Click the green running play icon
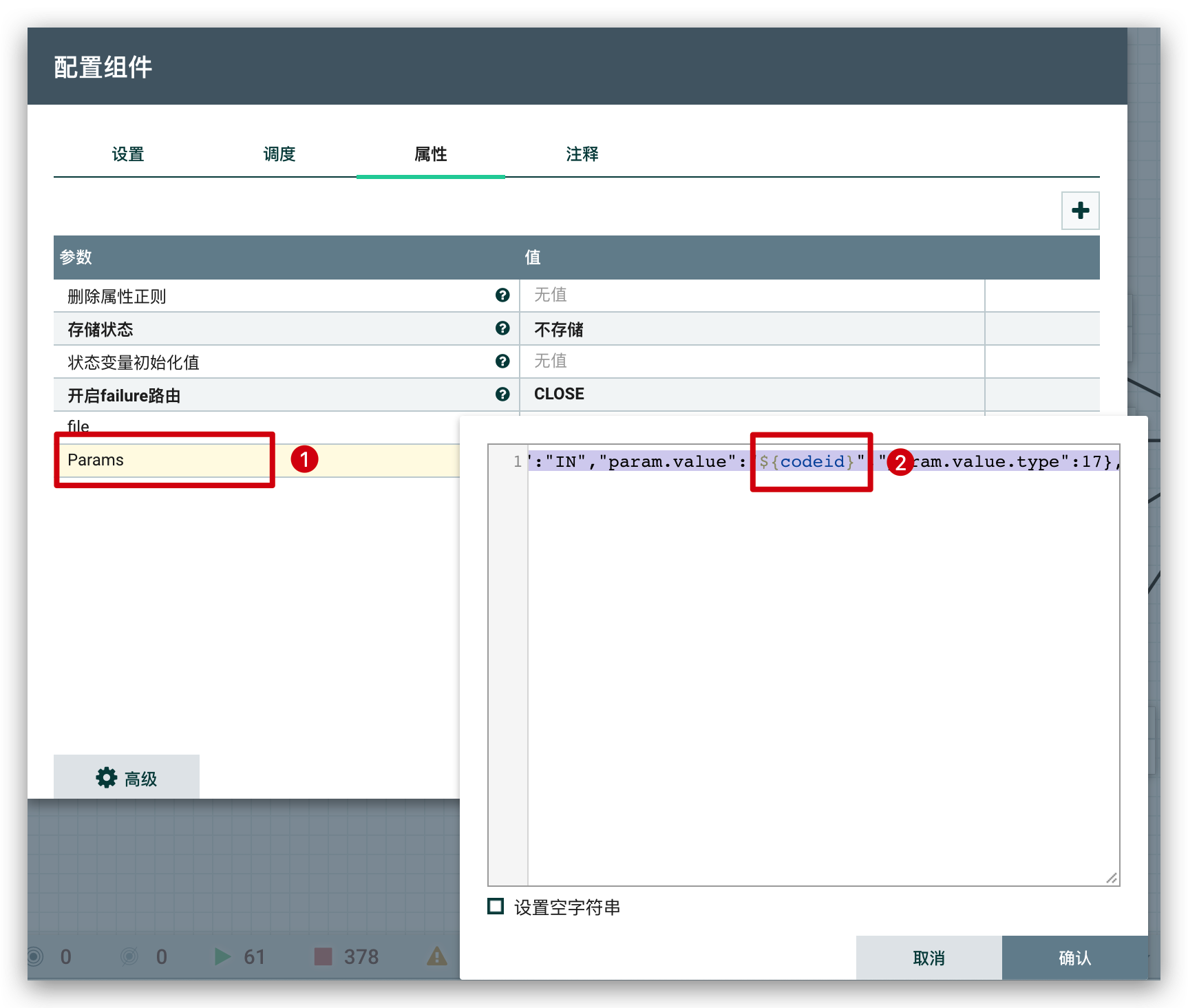The height and width of the screenshot is (1008, 1188). tap(222, 956)
